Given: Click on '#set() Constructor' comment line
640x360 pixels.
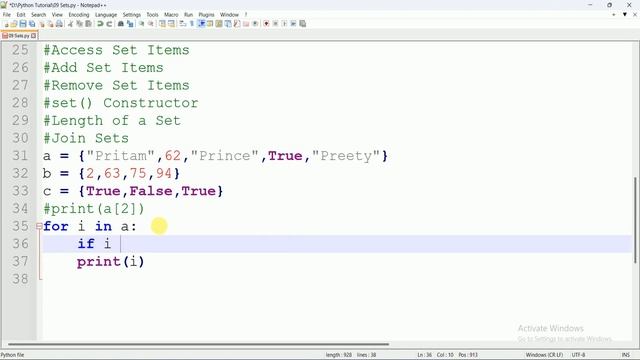Looking at the screenshot, I should click(120, 103).
